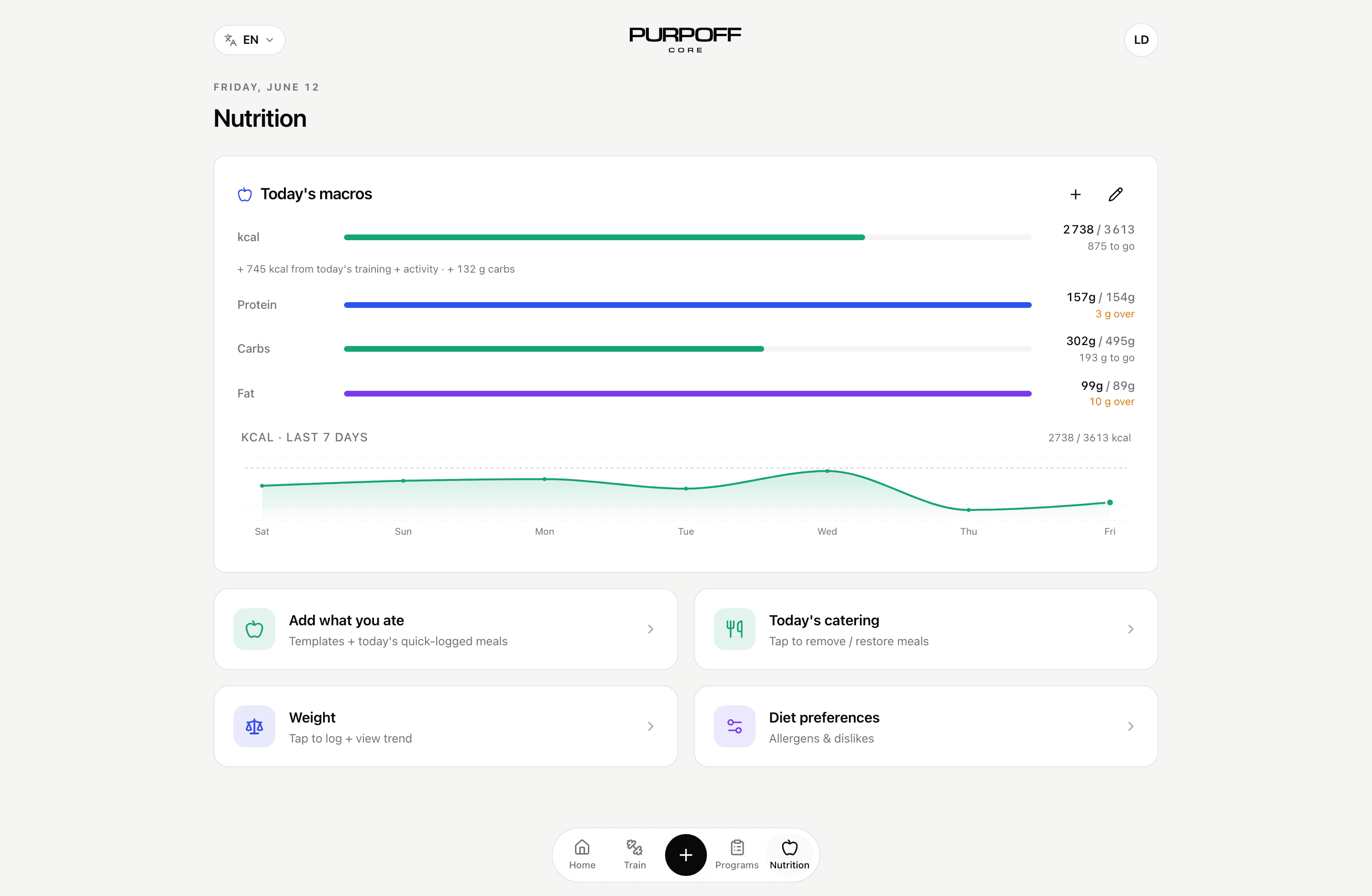Click the '875 to go' text
The width and height of the screenshot is (1372, 896).
(x=1111, y=246)
